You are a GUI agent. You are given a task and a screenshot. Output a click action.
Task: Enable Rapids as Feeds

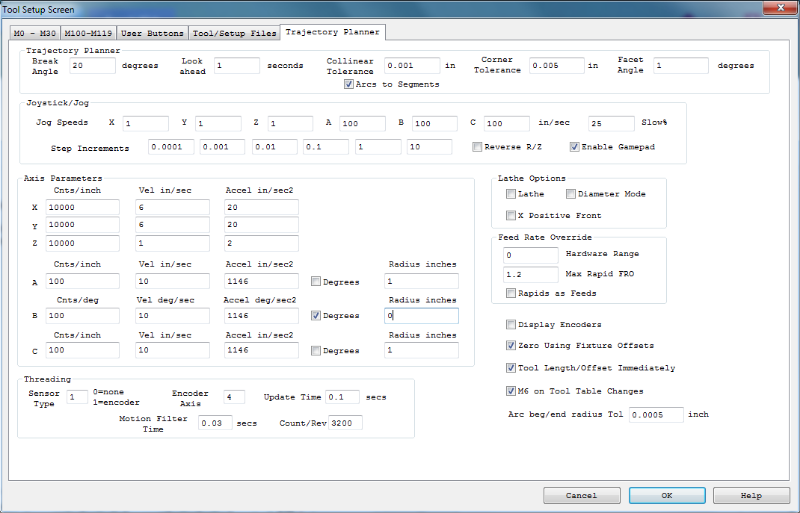tap(511, 293)
